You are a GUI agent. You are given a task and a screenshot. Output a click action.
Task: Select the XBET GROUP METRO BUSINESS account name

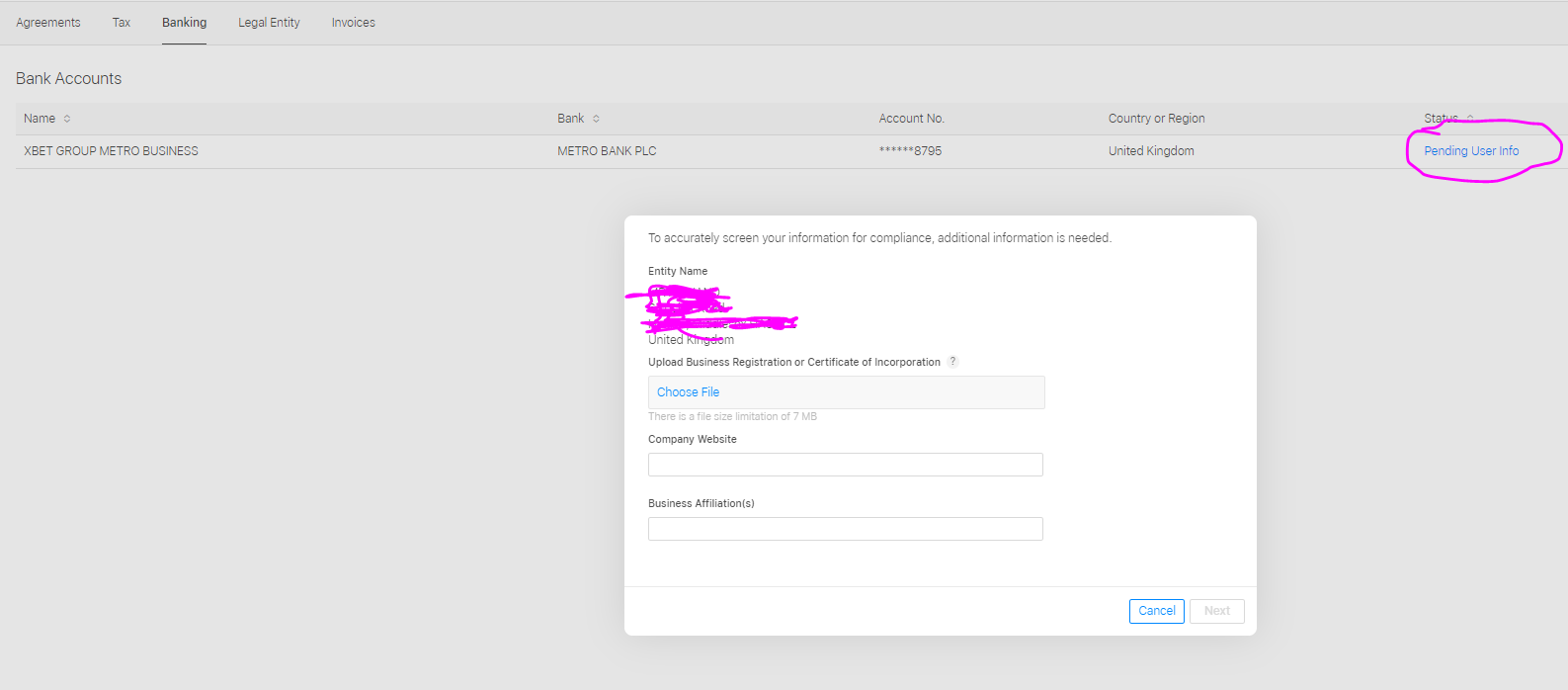(x=111, y=151)
